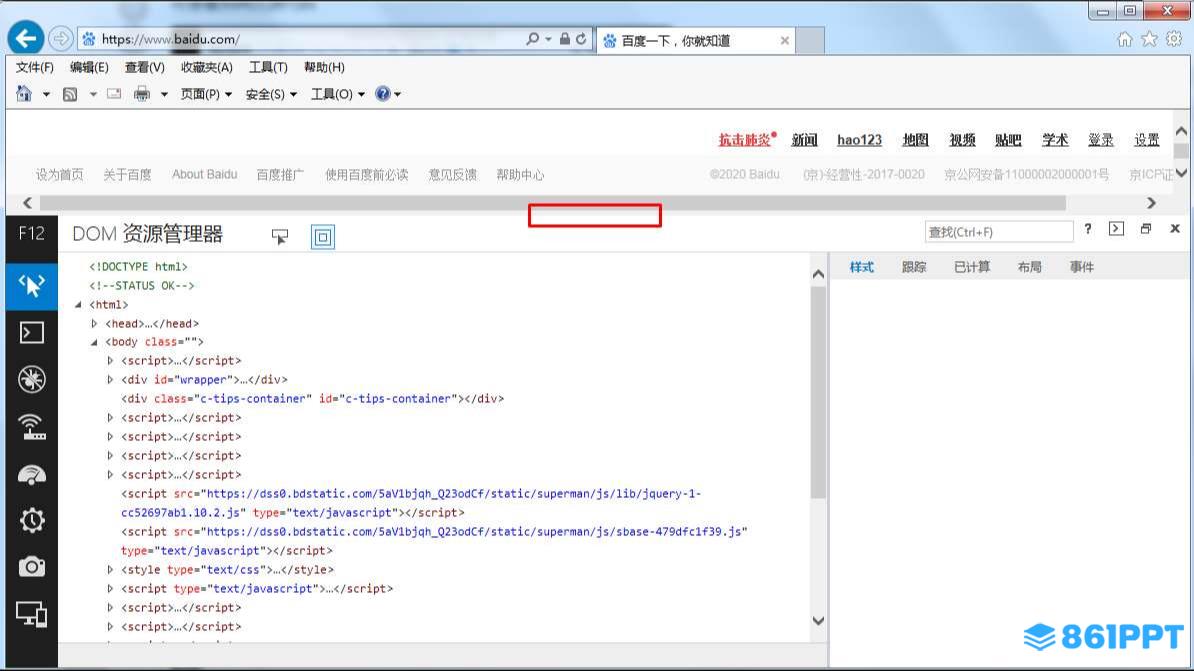Open the Profiler clock-gear tool
The width and height of the screenshot is (1194, 671).
(31, 521)
